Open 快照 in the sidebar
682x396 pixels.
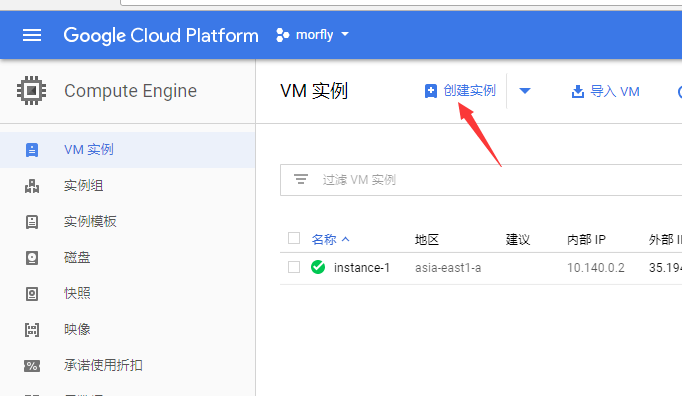click(77, 293)
